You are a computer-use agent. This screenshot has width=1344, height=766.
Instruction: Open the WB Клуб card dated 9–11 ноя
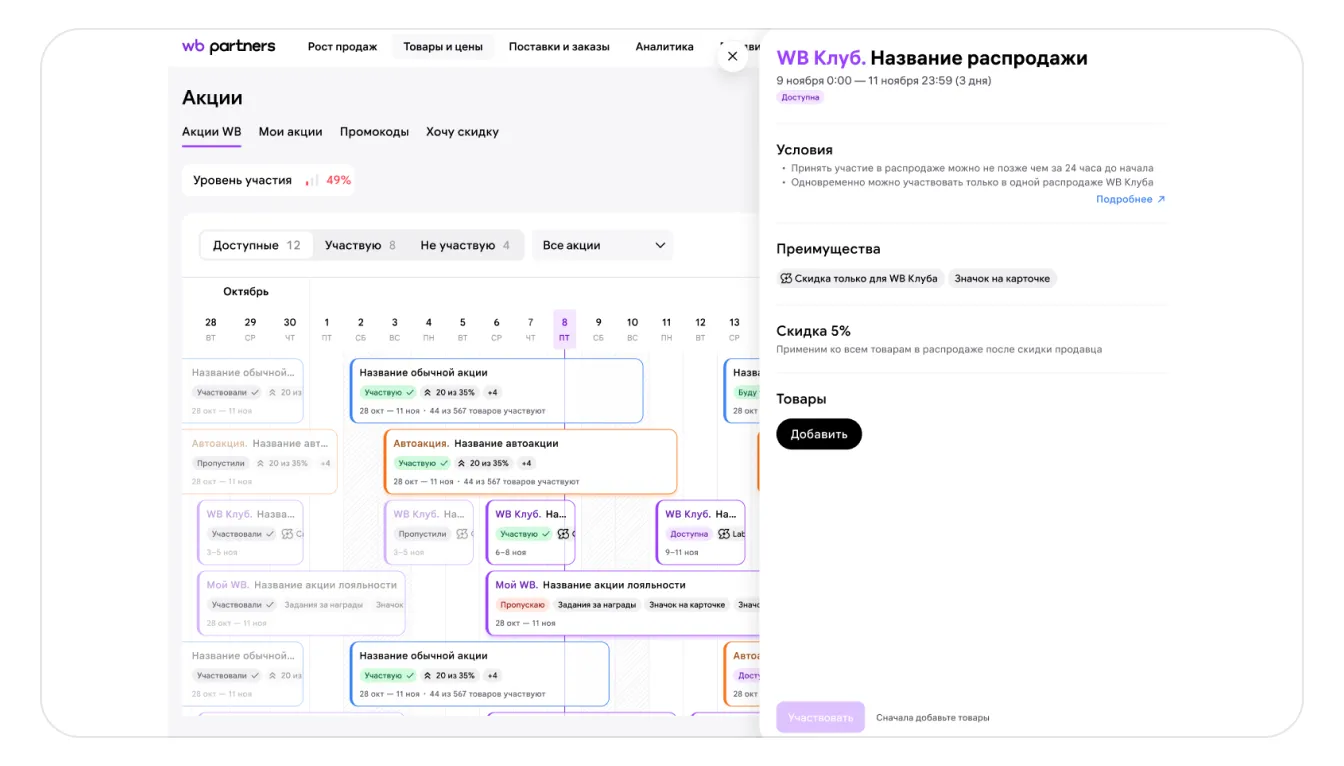[x=700, y=533]
